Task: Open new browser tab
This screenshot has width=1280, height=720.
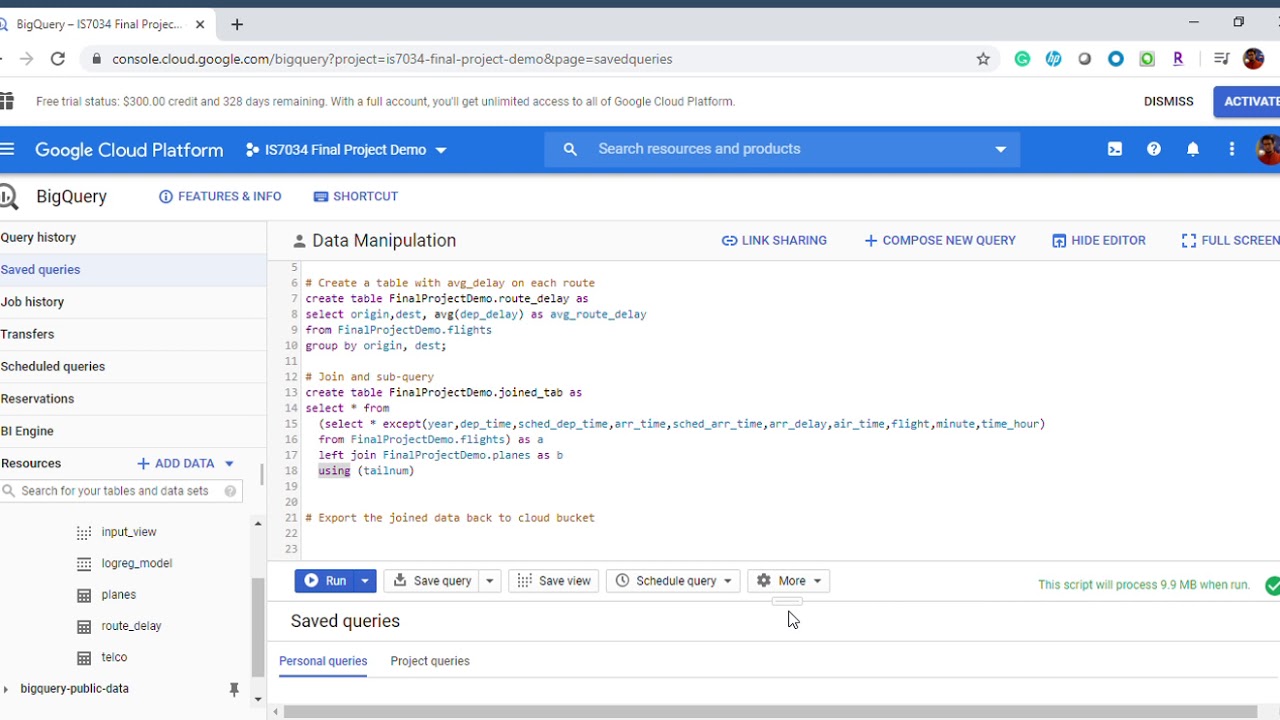Action: (x=237, y=24)
